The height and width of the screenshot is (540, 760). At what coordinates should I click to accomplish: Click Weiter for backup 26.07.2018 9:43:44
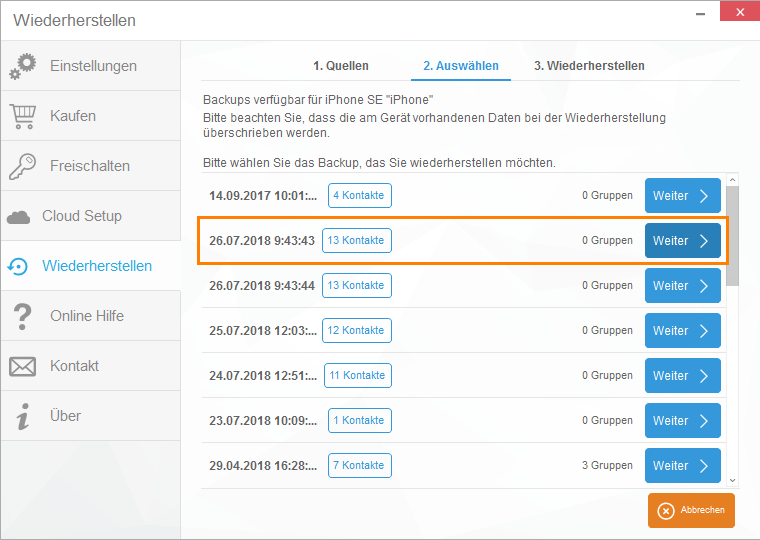tap(682, 286)
